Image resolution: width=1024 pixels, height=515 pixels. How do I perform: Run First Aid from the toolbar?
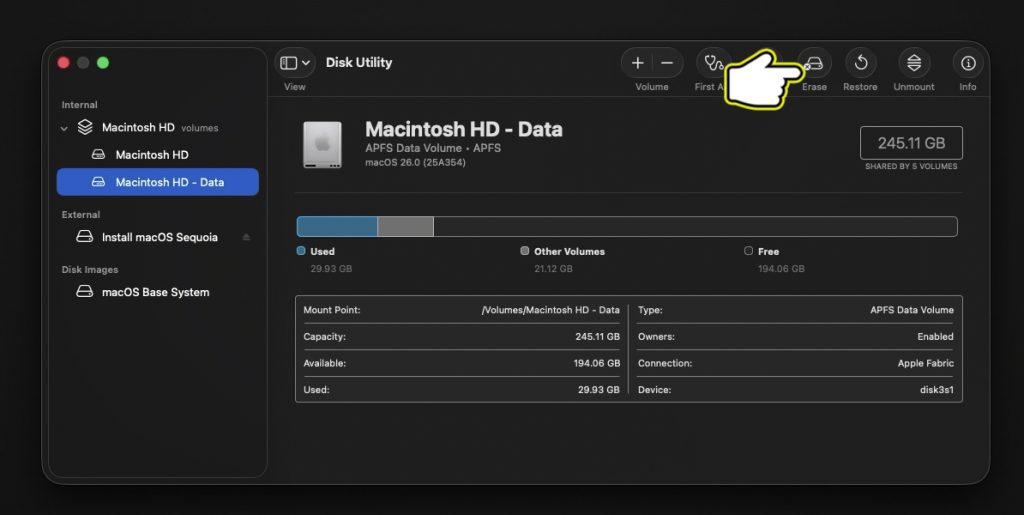coord(712,62)
